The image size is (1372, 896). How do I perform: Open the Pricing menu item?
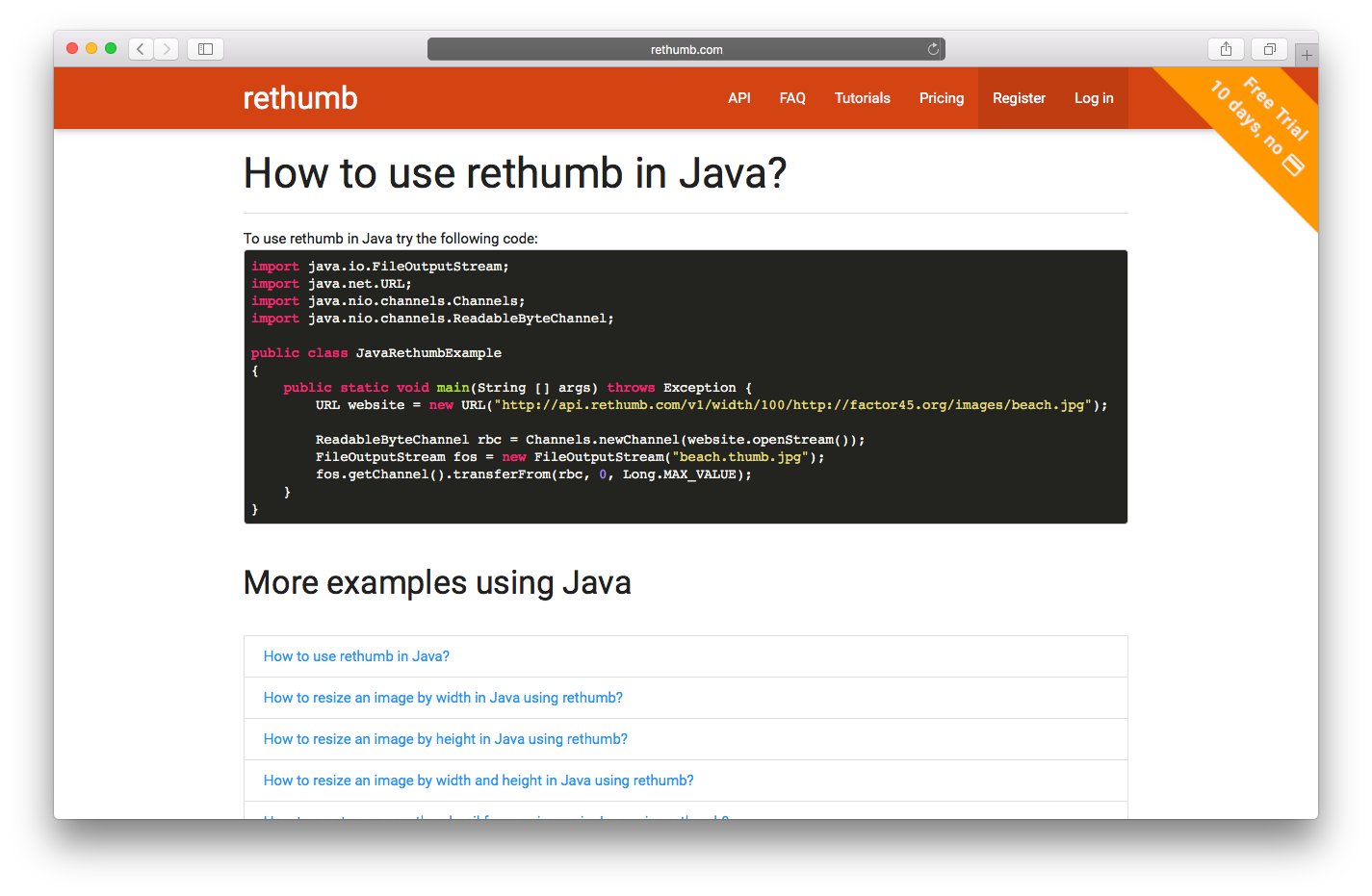[x=942, y=98]
